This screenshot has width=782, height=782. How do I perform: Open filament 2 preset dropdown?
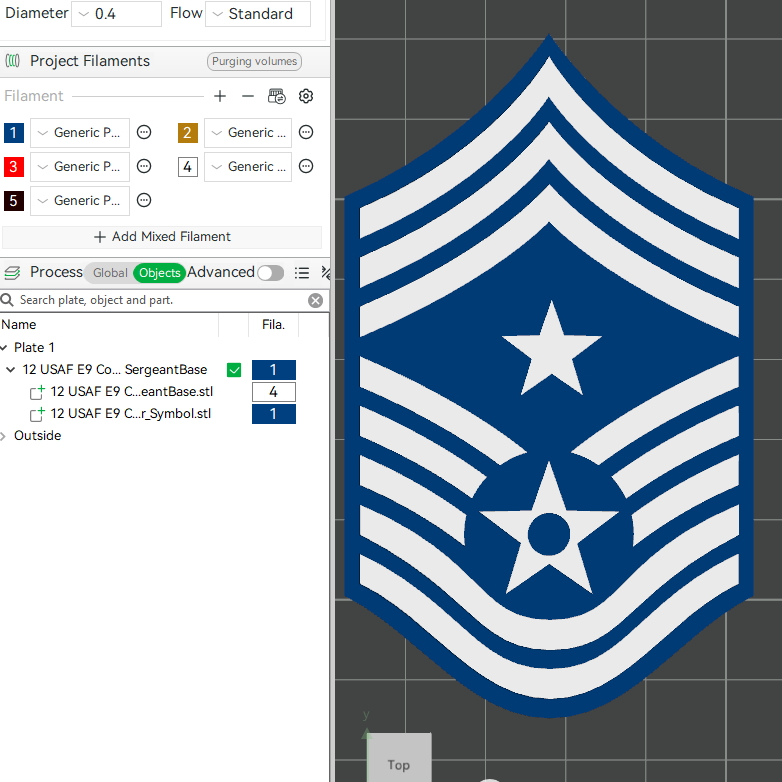(x=248, y=133)
